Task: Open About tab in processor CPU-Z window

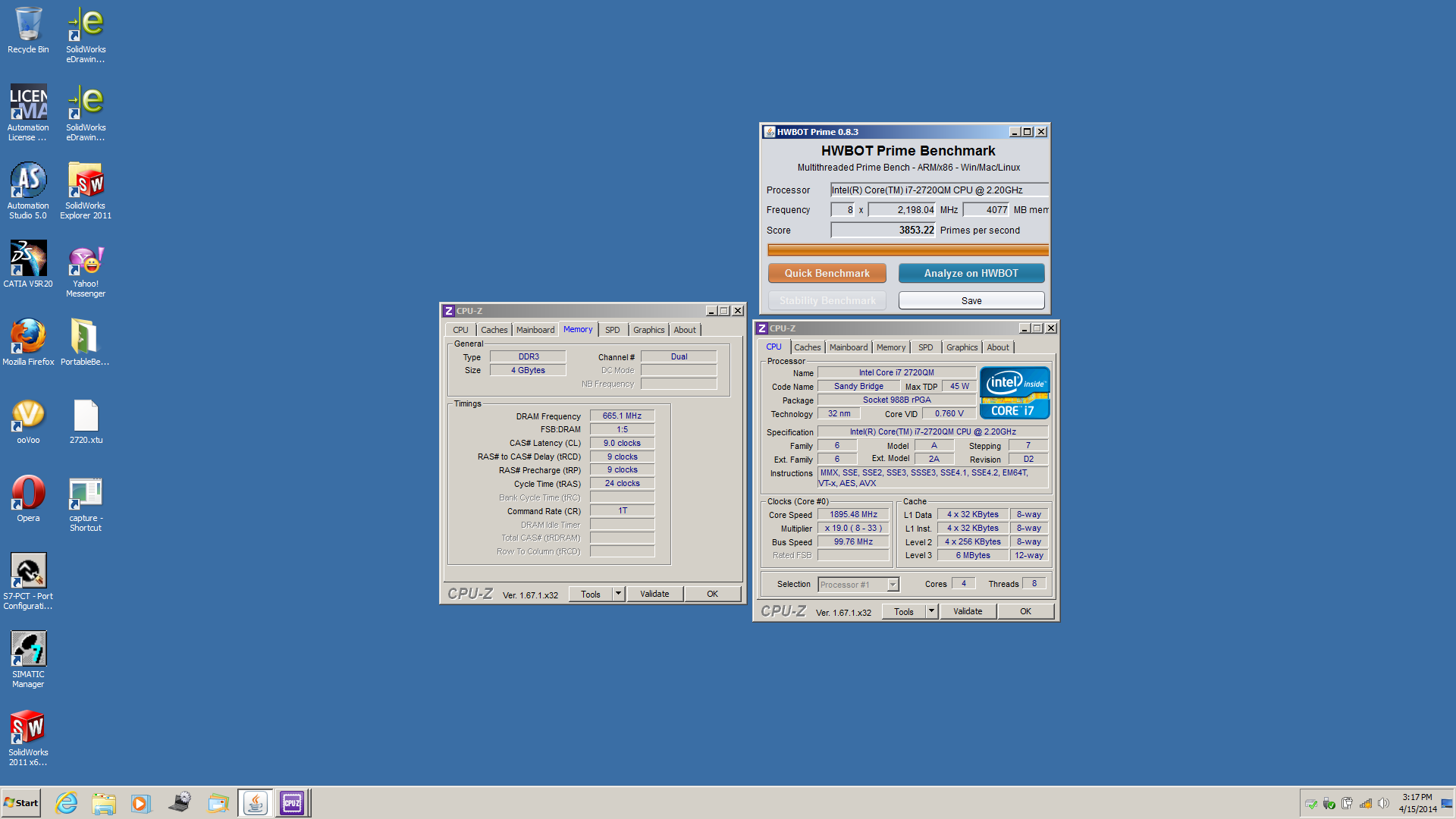Action: click(x=997, y=347)
